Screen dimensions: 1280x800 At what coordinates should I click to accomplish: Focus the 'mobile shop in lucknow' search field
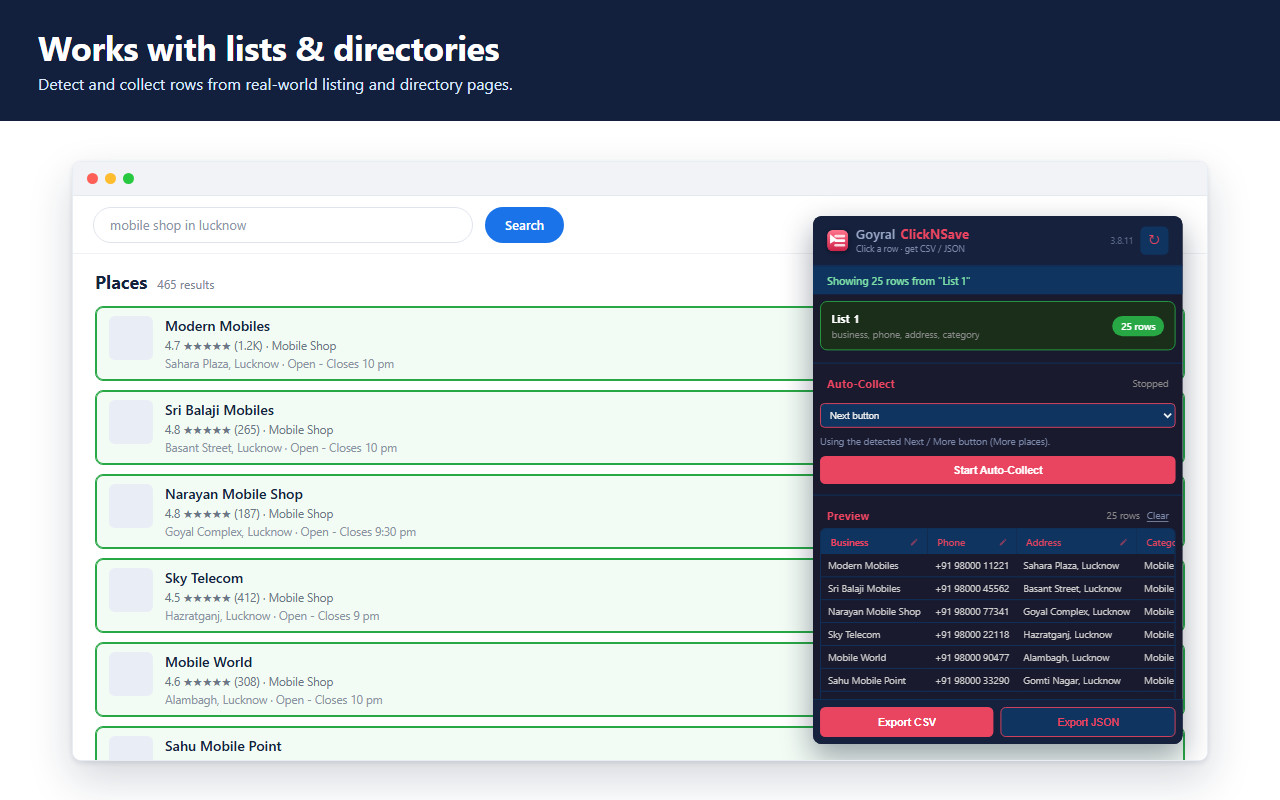point(282,225)
